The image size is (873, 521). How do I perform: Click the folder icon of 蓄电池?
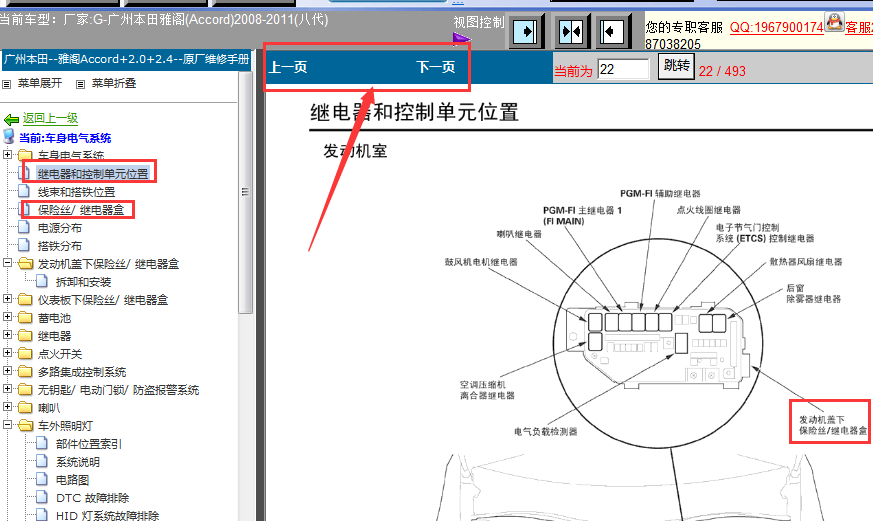coord(24,318)
